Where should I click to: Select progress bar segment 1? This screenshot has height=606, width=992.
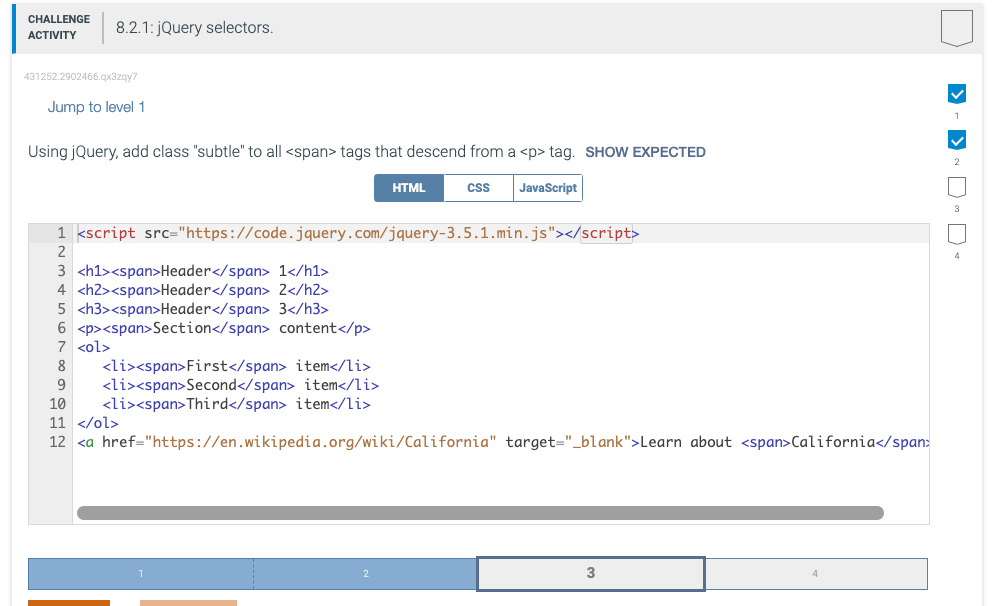point(140,574)
